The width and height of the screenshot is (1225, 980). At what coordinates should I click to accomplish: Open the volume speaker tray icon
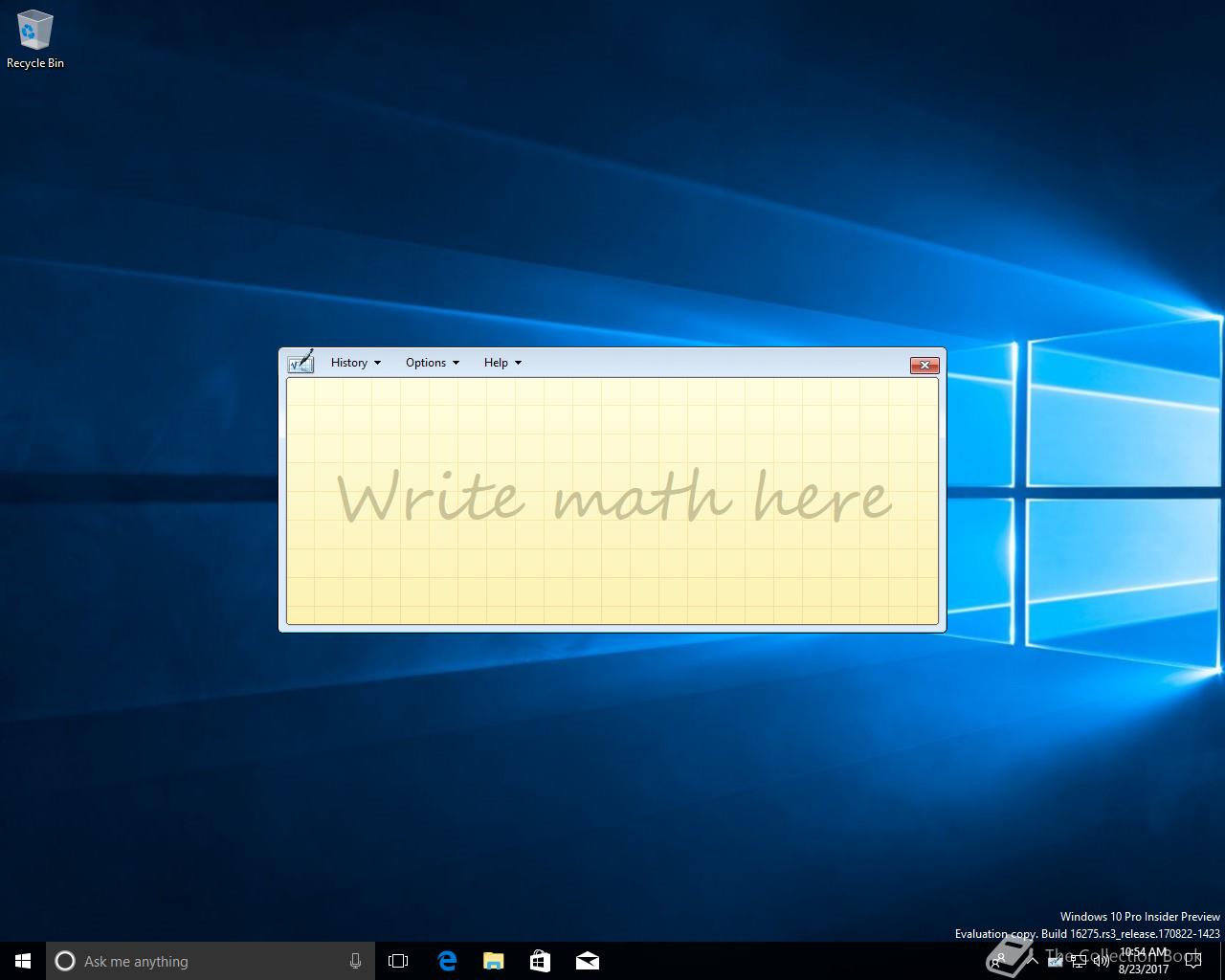1102,961
